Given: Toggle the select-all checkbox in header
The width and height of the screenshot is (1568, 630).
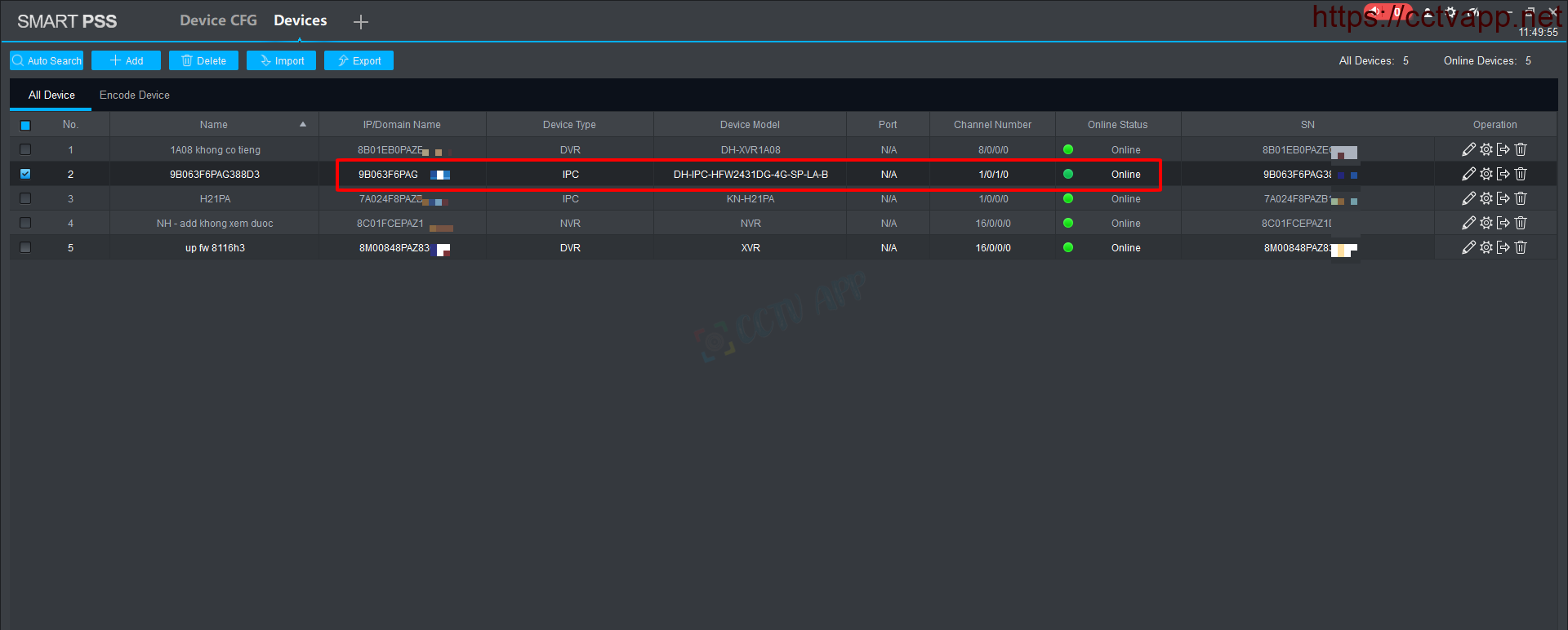Looking at the screenshot, I should 25,125.
